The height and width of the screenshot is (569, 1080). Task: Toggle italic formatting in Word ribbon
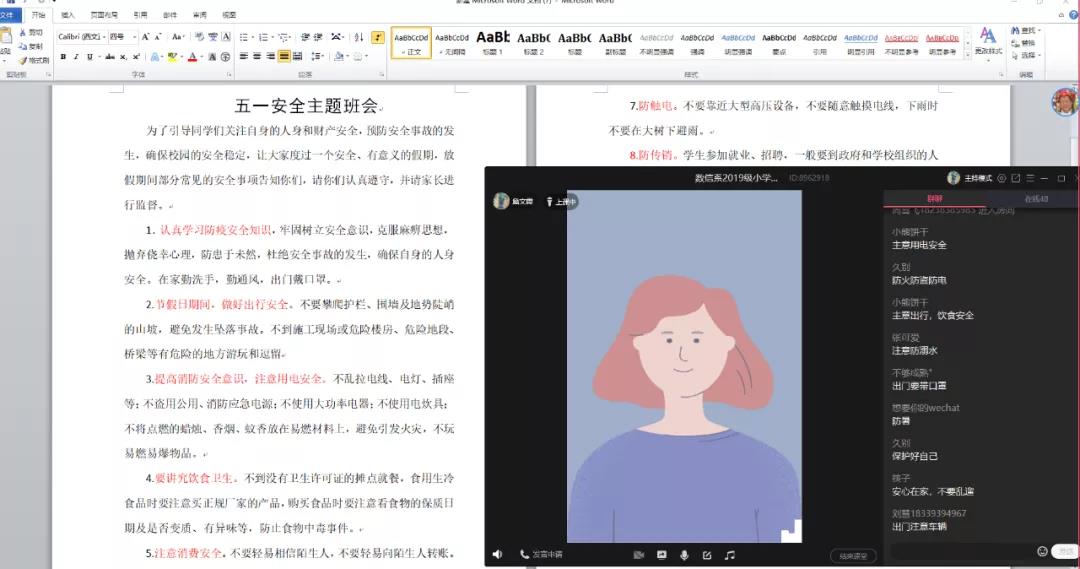point(76,56)
